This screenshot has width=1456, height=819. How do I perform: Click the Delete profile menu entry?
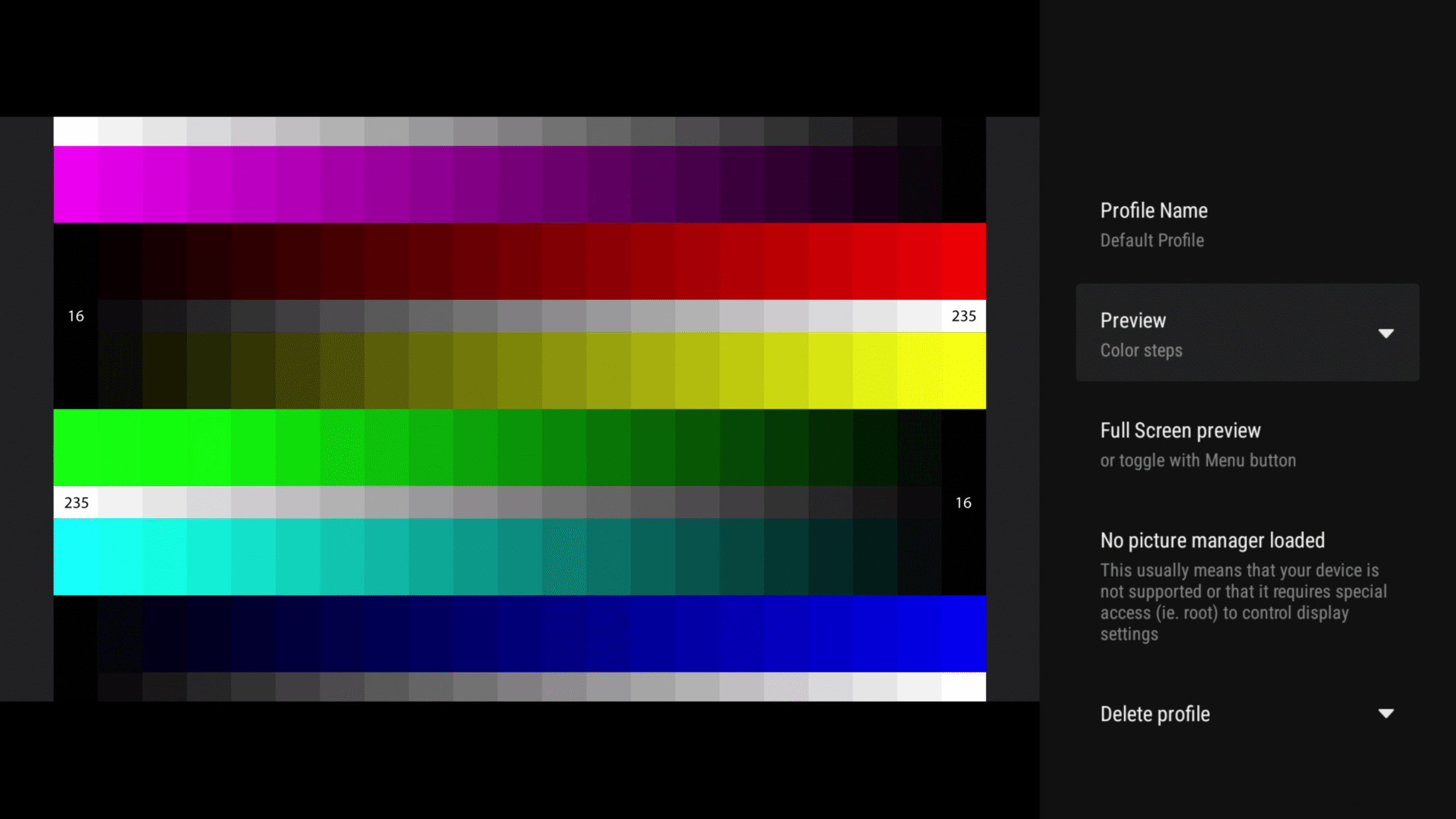1155,714
